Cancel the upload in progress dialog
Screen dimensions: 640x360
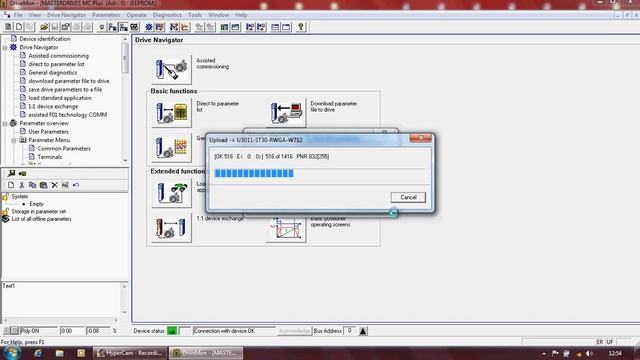[408, 198]
